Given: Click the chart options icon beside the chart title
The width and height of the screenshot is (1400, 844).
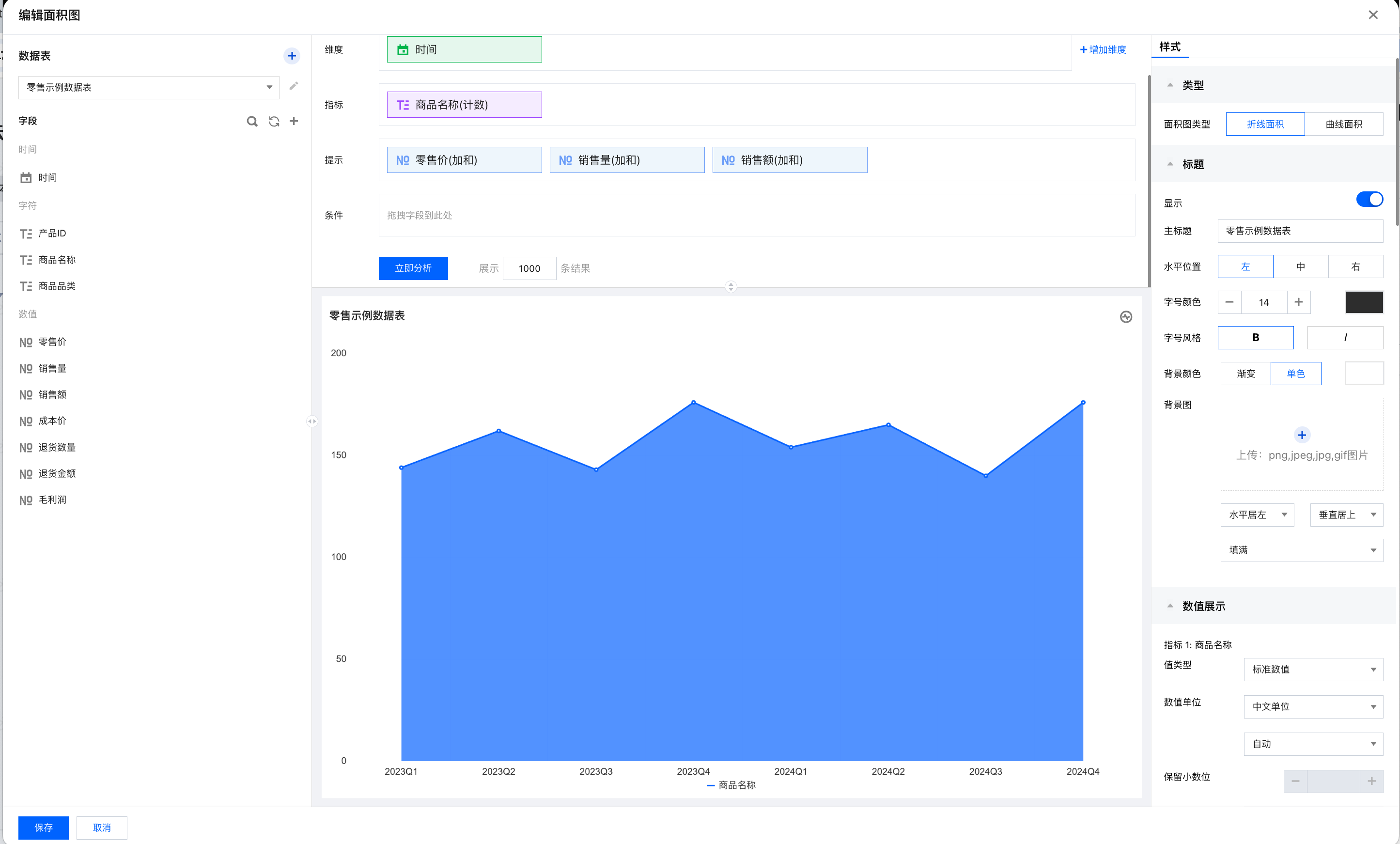Looking at the screenshot, I should 1125,316.
